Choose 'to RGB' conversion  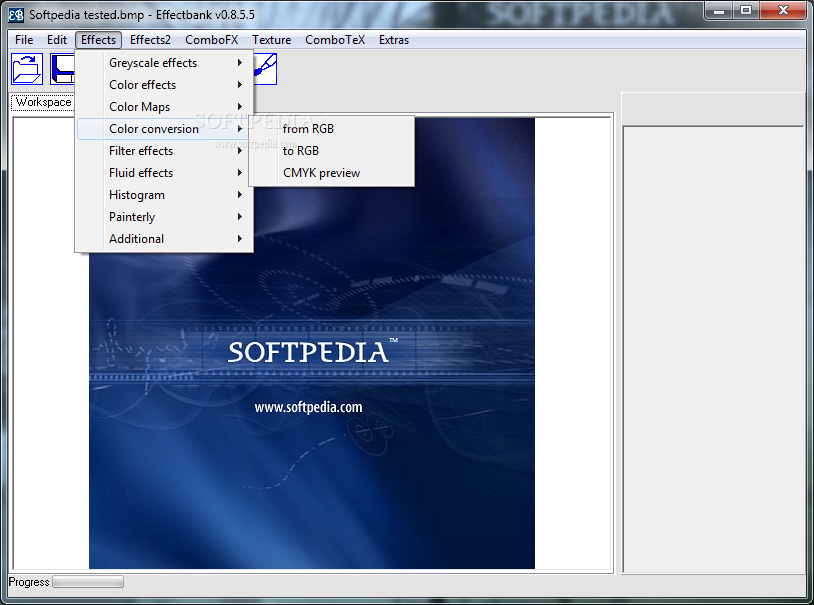[332, 151]
